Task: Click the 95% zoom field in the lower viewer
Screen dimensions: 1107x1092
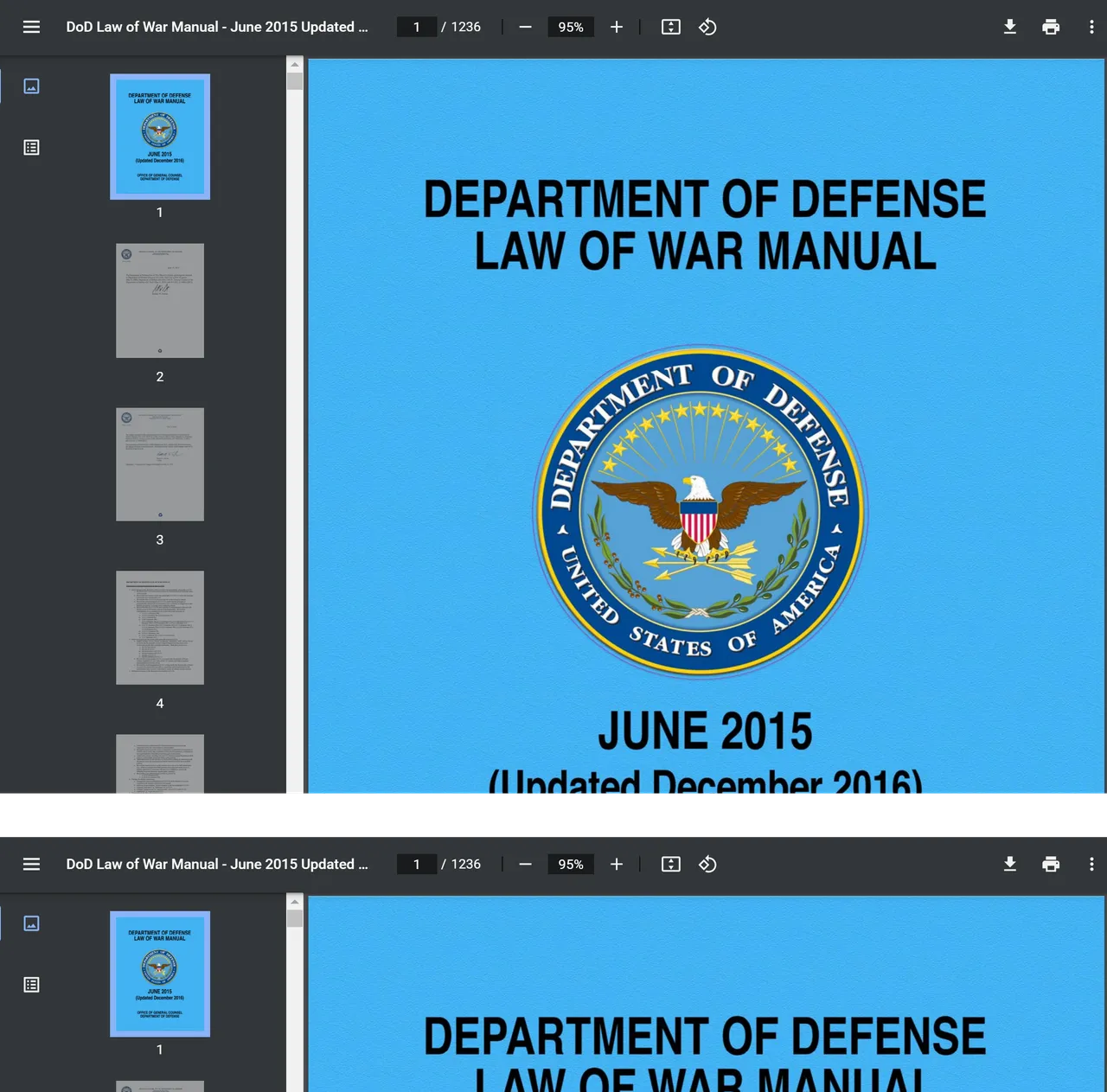Action: point(571,864)
